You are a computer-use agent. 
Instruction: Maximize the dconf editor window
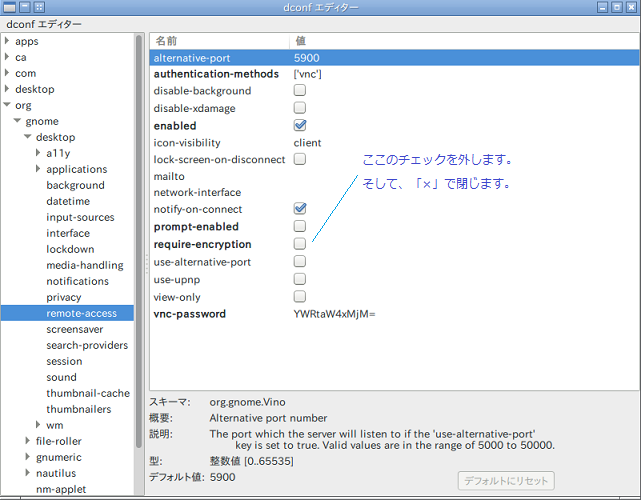(x=617, y=7)
